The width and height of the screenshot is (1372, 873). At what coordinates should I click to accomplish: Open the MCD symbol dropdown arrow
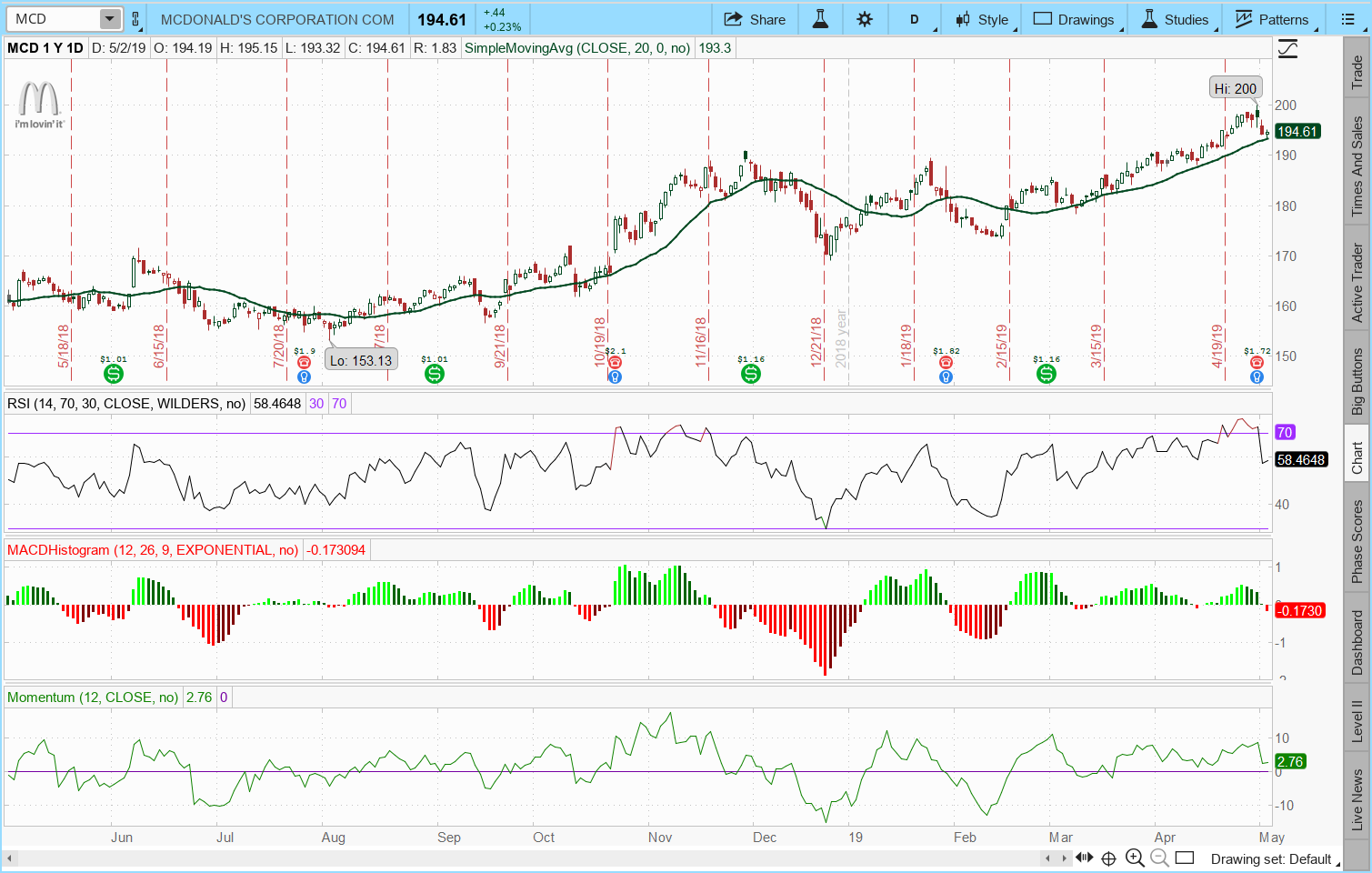109,19
